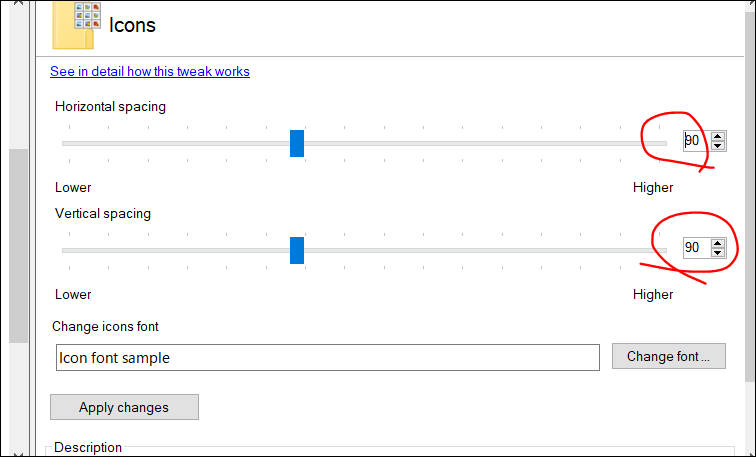This screenshot has width=756, height=457.
Task: Click the left panel scrollbar's down arrow
Action: click(18, 453)
